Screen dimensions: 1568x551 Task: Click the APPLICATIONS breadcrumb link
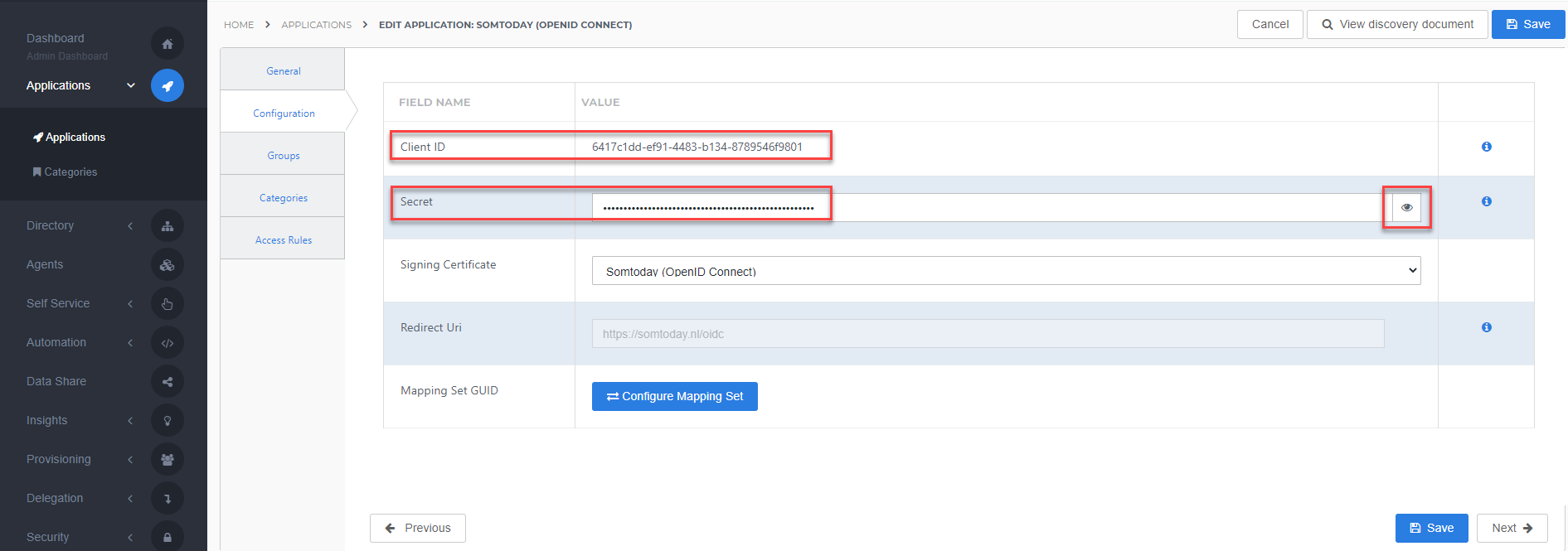pyautogui.click(x=316, y=25)
